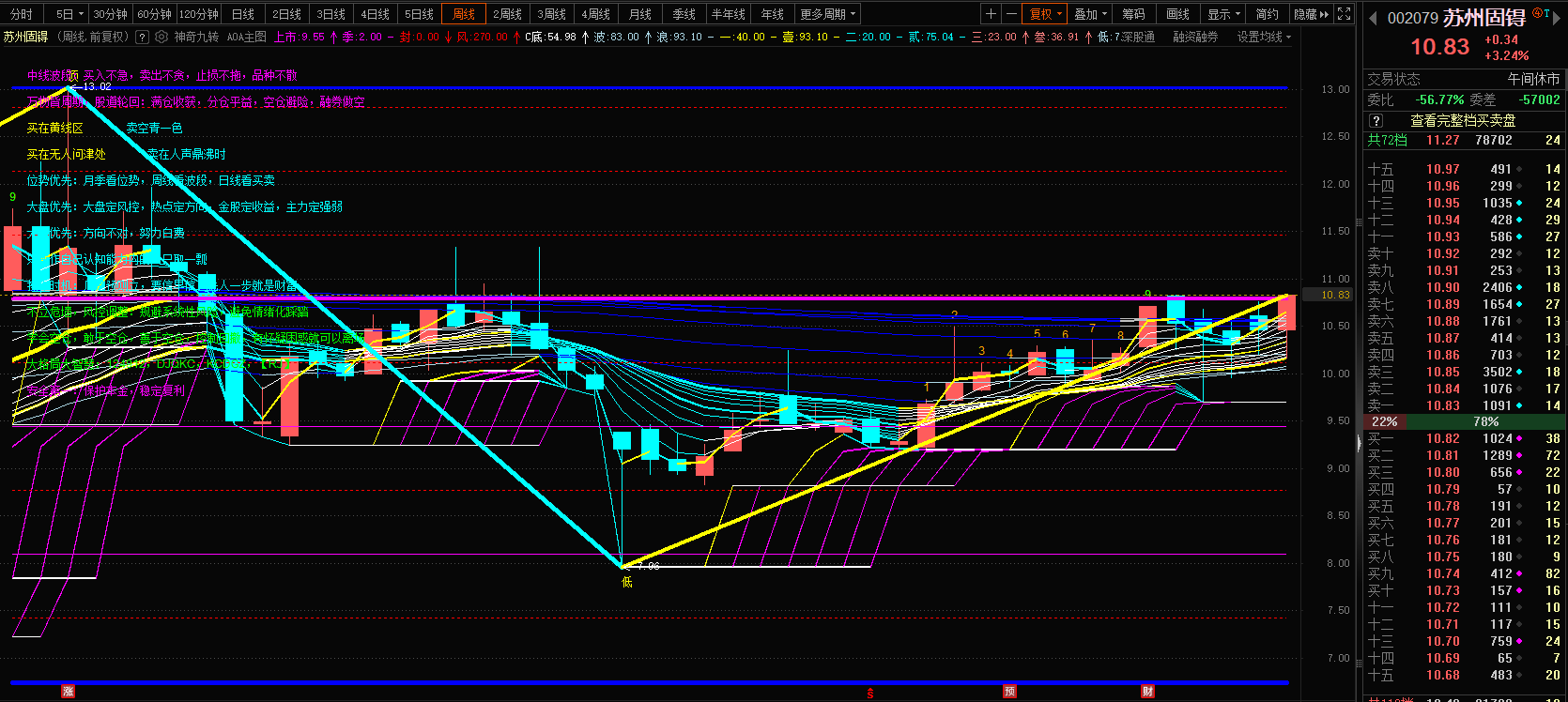
Task: Zoom out the chart with minus icon
Action: pos(1011,14)
